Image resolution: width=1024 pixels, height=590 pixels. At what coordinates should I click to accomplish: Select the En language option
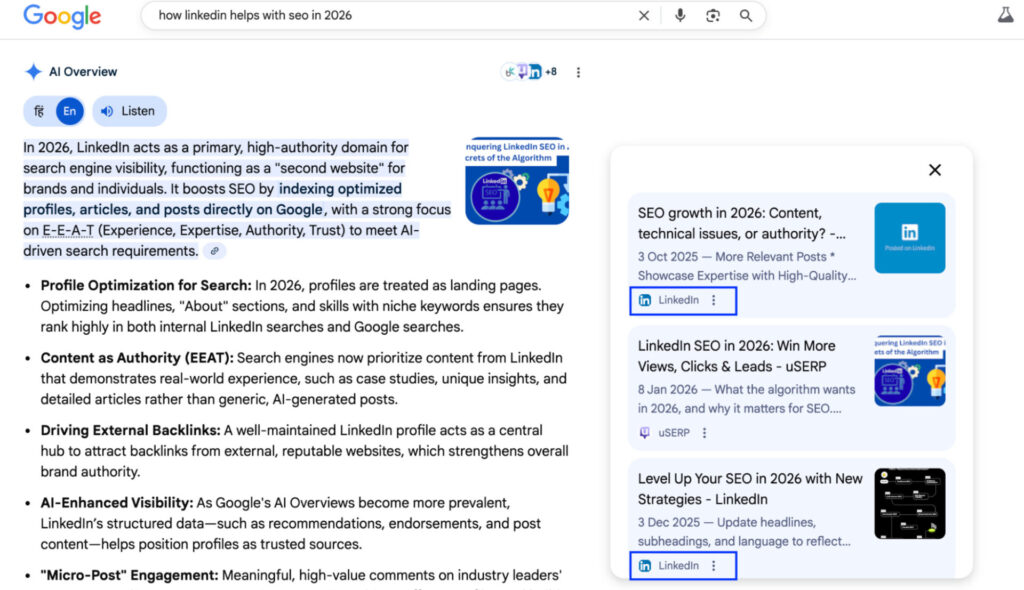68,111
